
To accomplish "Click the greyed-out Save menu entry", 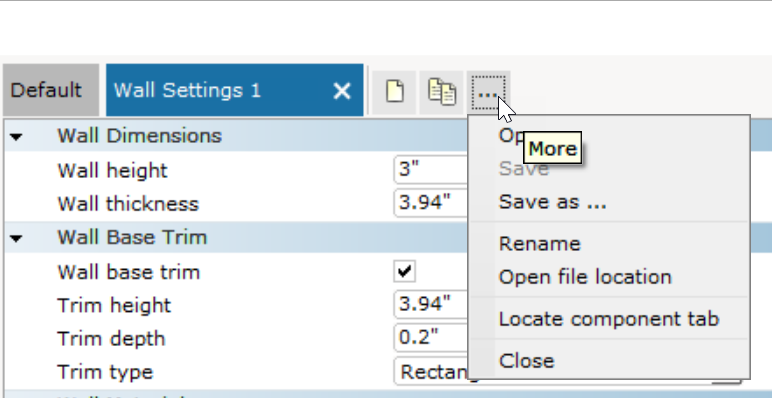I will (x=523, y=169).
